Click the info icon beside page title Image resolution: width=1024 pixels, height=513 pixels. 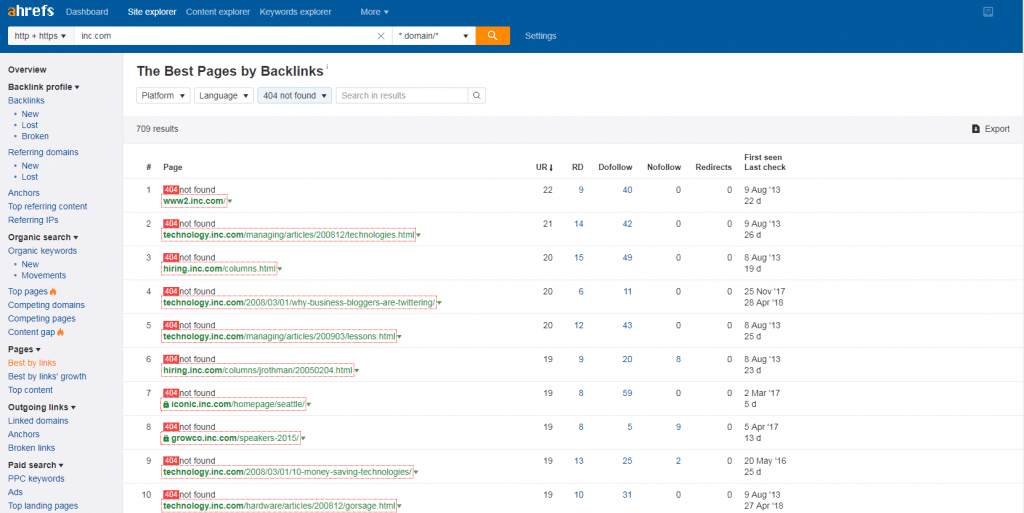tap(327, 67)
